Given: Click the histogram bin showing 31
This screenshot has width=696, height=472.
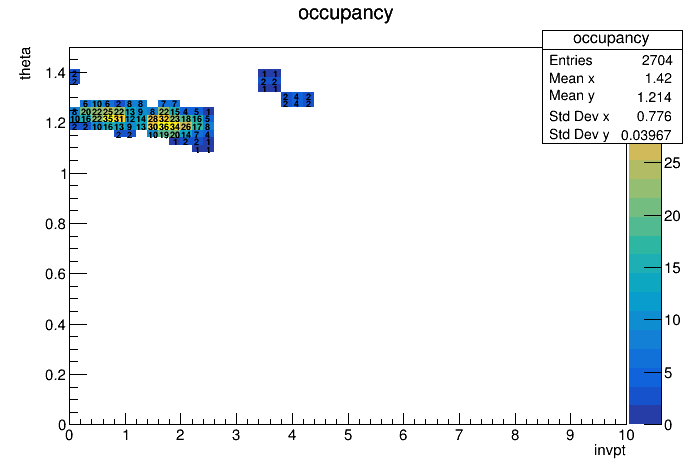Looking at the screenshot, I should [119, 119].
